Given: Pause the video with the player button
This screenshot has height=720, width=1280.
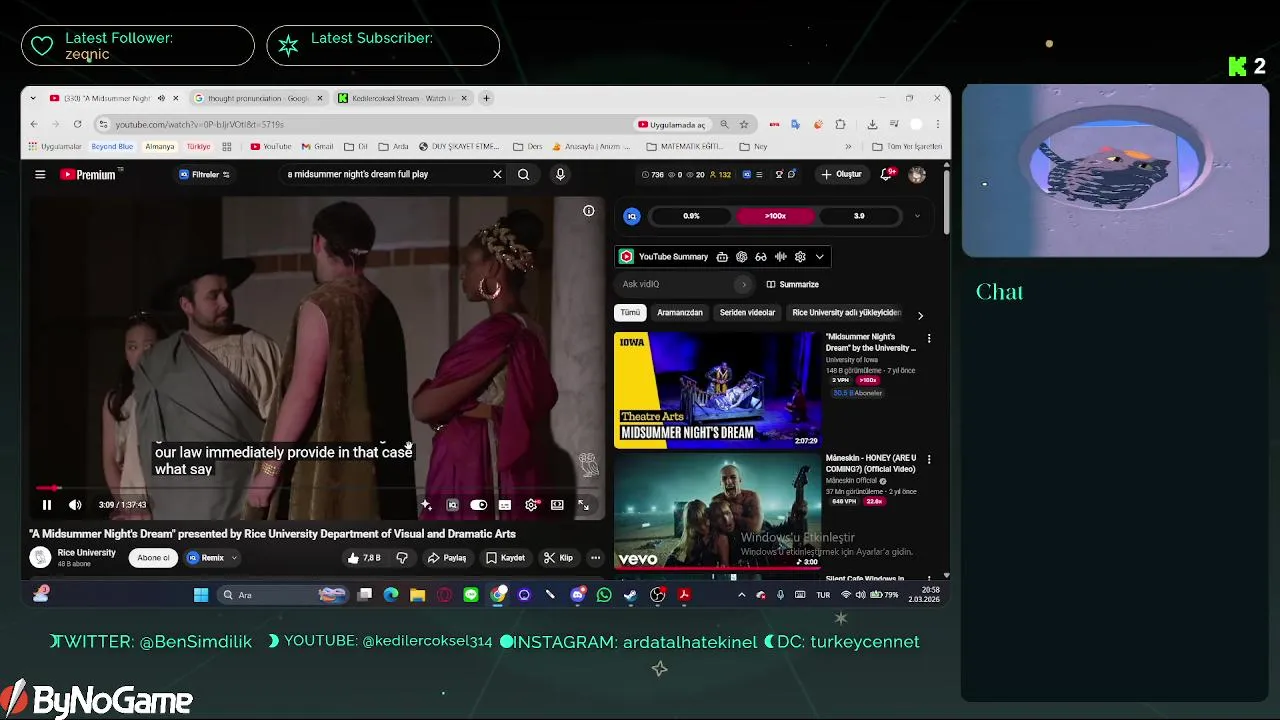Looking at the screenshot, I should point(46,505).
